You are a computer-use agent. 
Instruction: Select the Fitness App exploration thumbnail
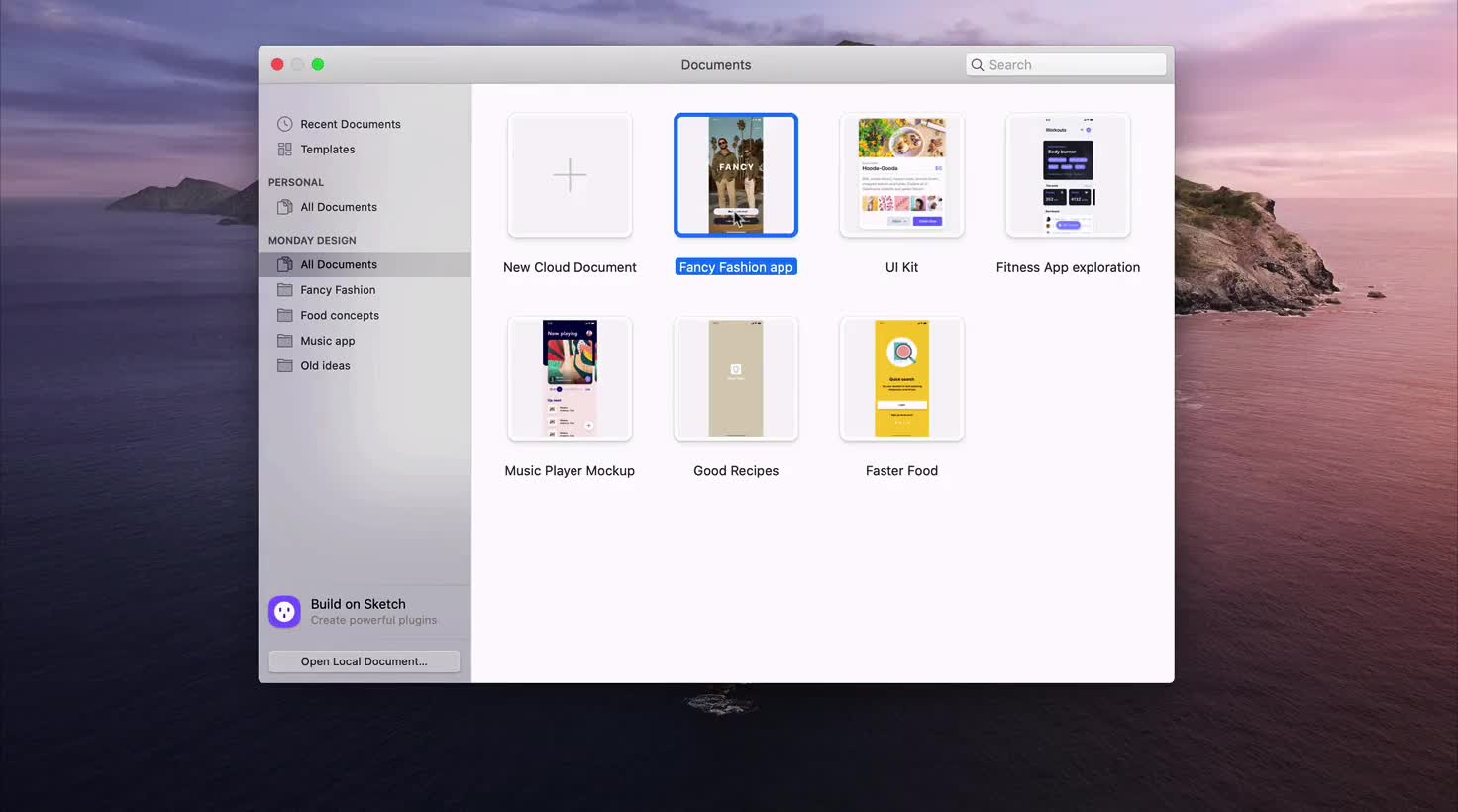tap(1068, 175)
